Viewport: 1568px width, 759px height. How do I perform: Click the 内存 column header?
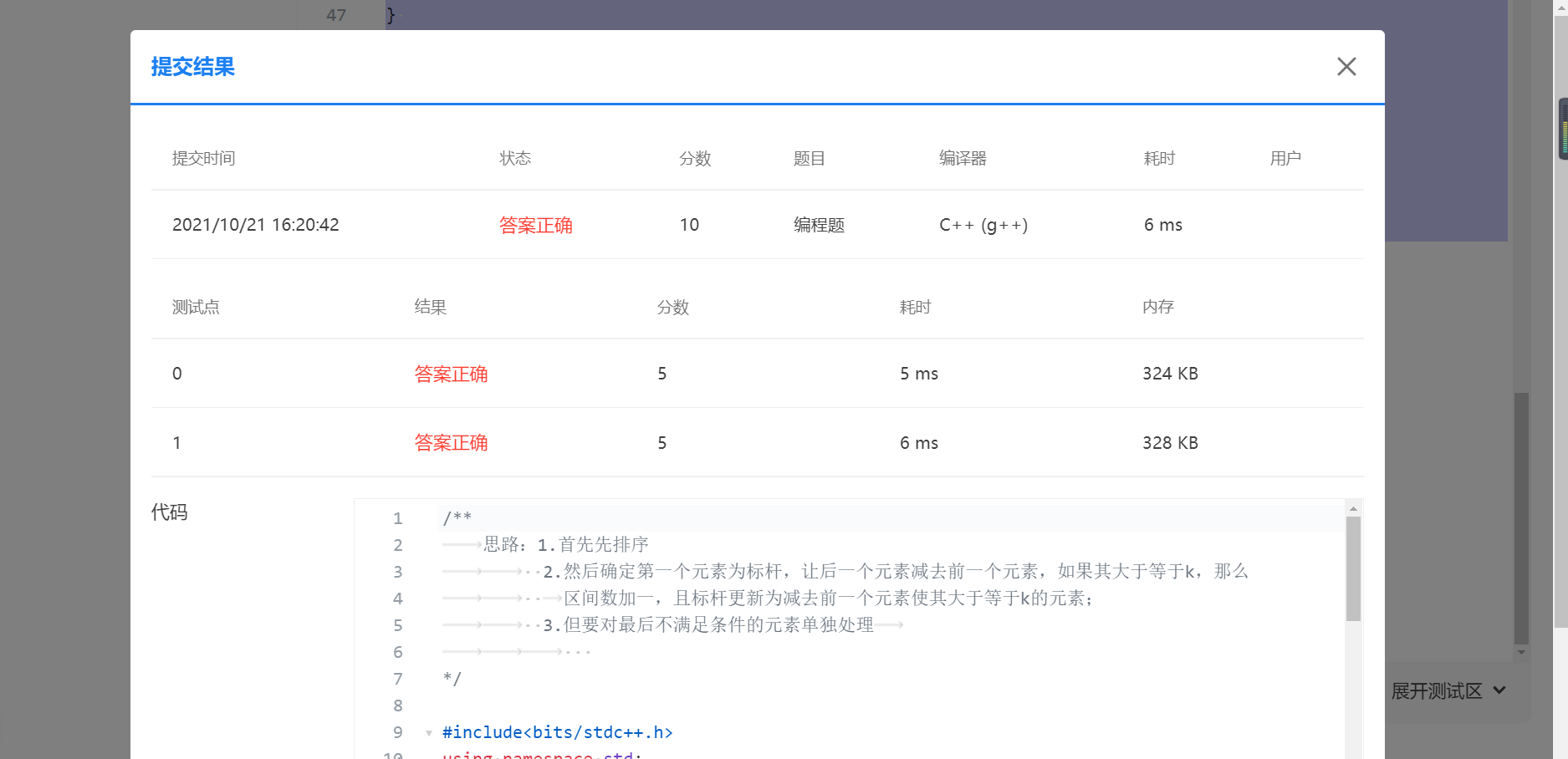pyautogui.click(x=1158, y=308)
